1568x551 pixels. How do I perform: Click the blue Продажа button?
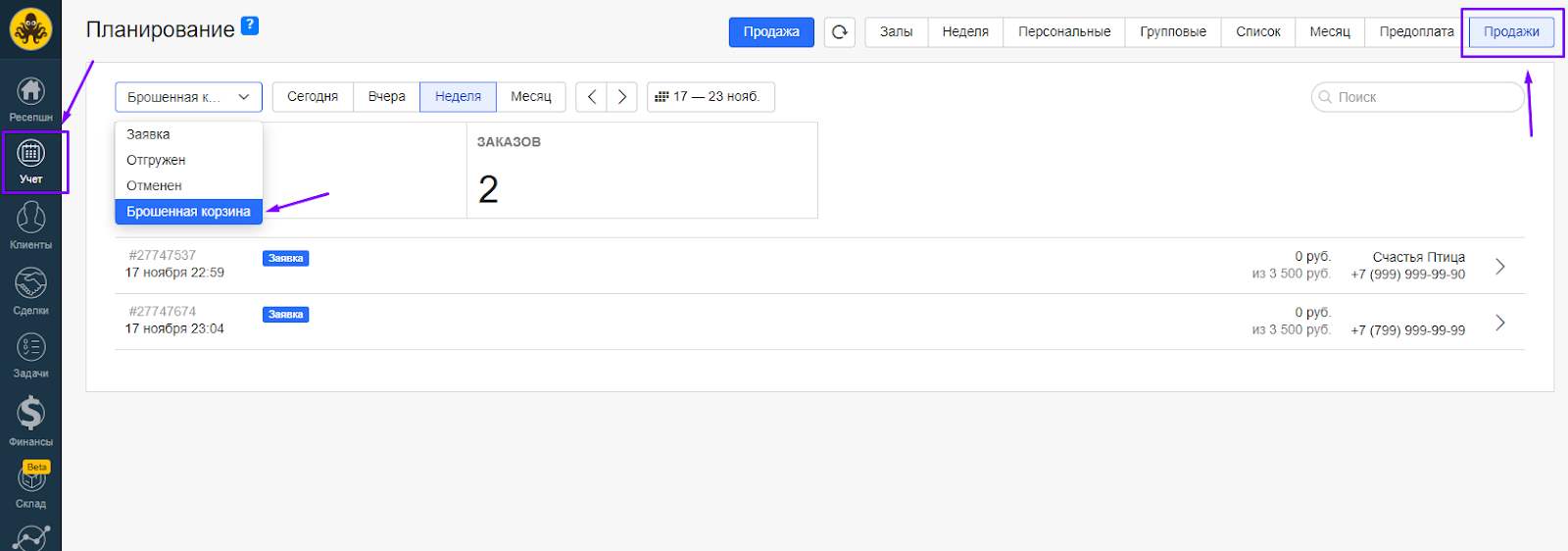click(x=771, y=32)
